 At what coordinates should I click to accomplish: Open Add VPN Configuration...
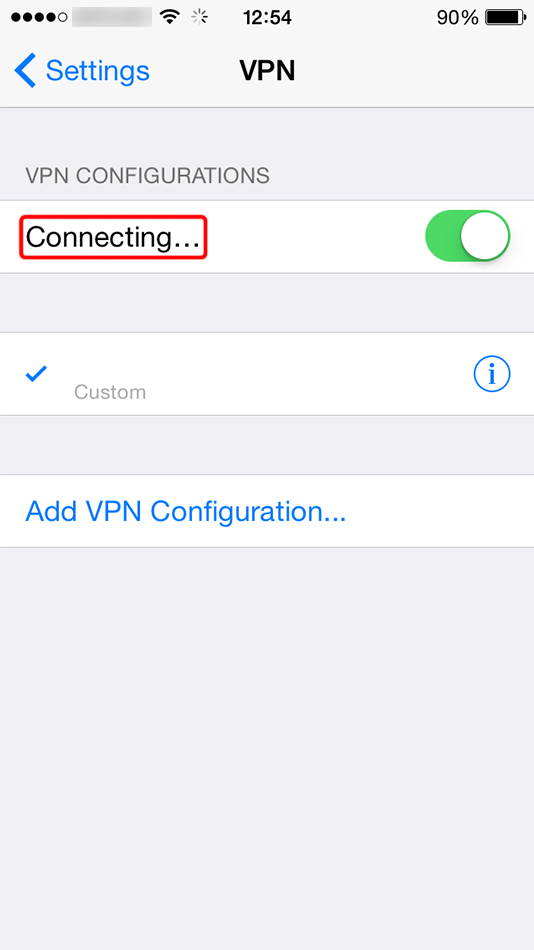coord(185,511)
